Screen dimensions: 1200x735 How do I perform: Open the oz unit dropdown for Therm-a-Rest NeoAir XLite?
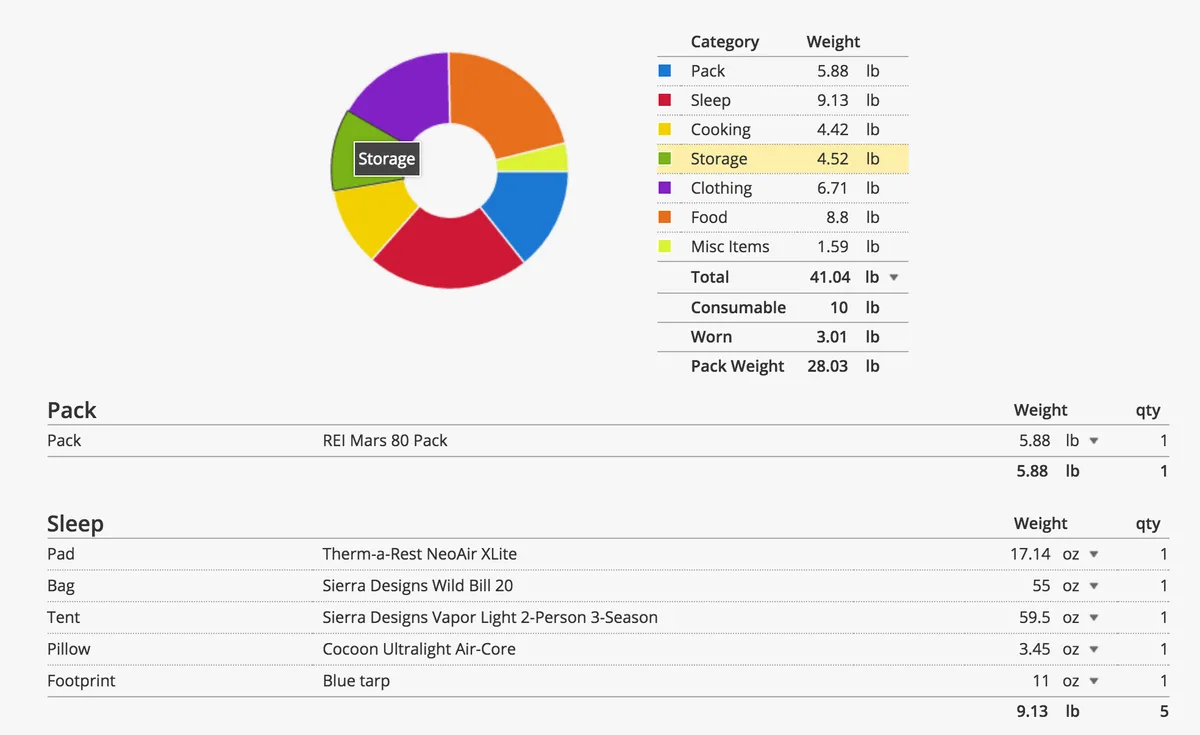pos(1093,554)
